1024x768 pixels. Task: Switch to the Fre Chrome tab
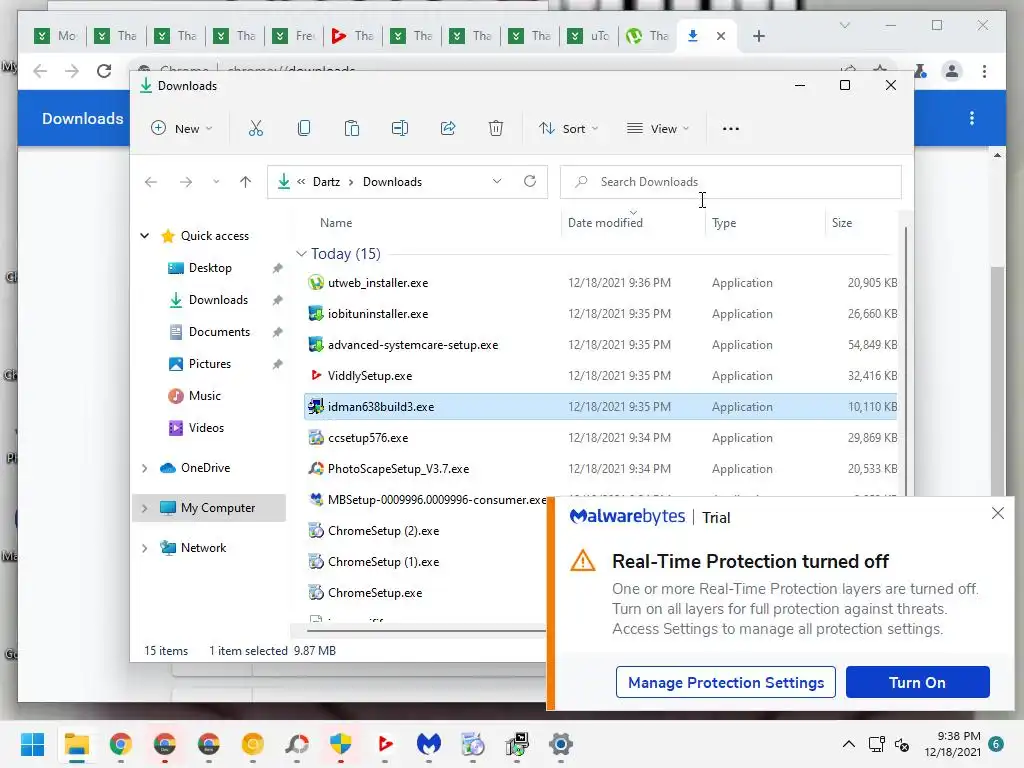(295, 36)
